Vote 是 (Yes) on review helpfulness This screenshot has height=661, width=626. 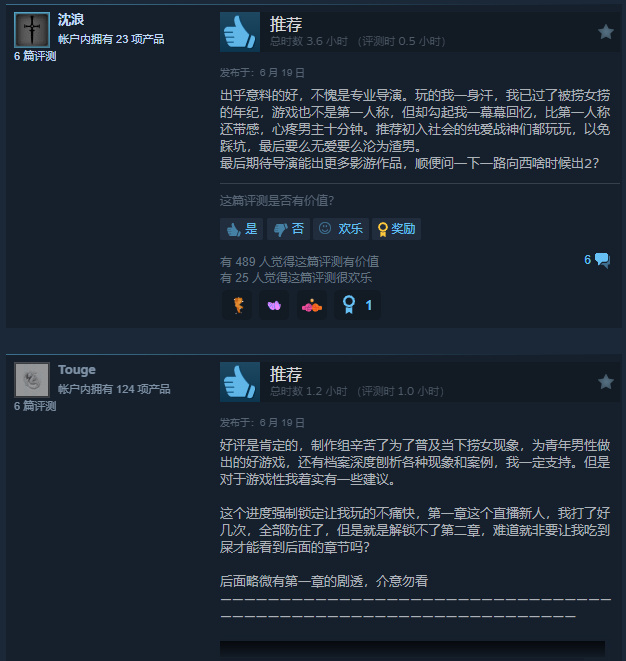coord(242,229)
